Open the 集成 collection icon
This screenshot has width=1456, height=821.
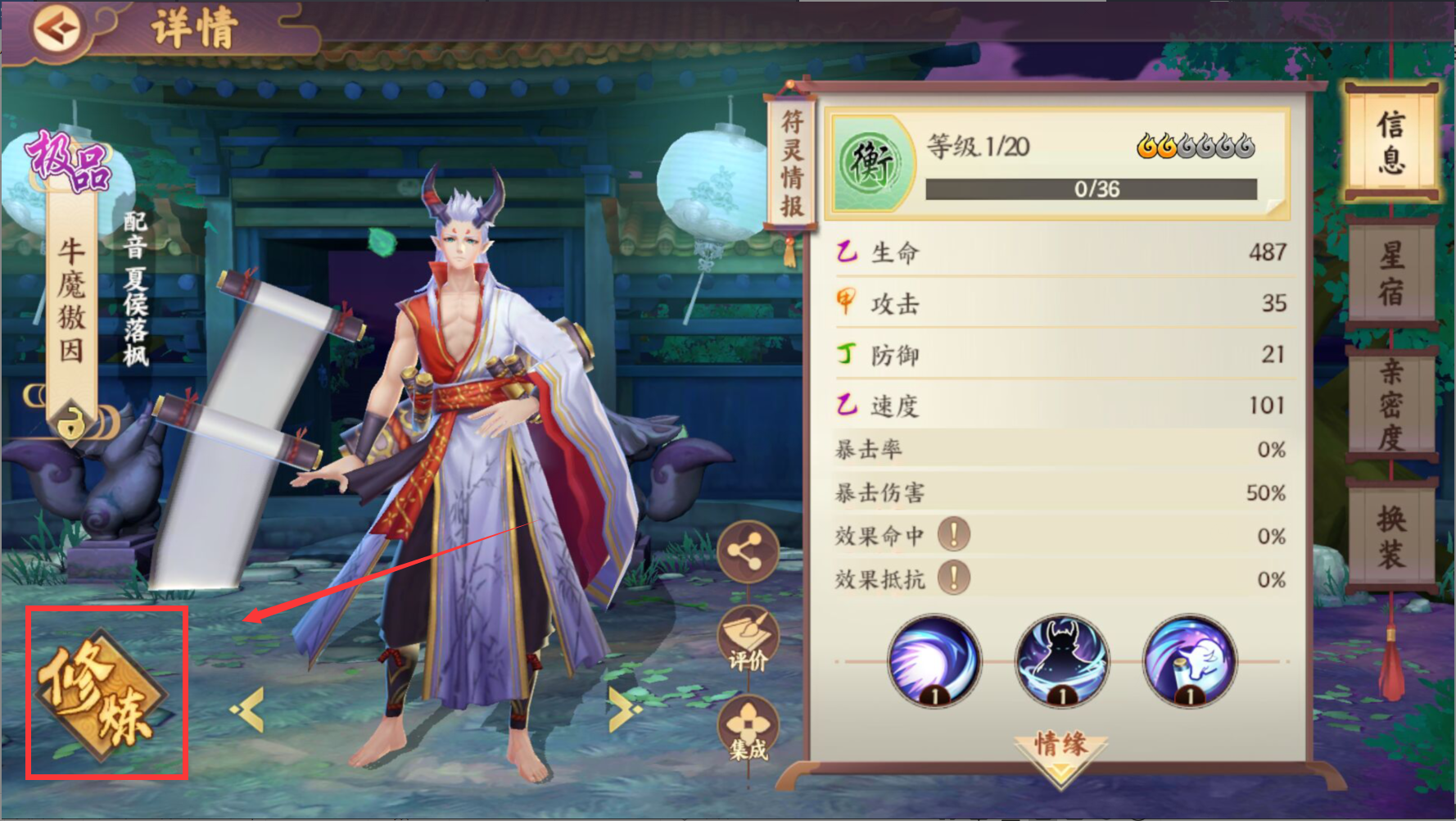tap(747, 728)
